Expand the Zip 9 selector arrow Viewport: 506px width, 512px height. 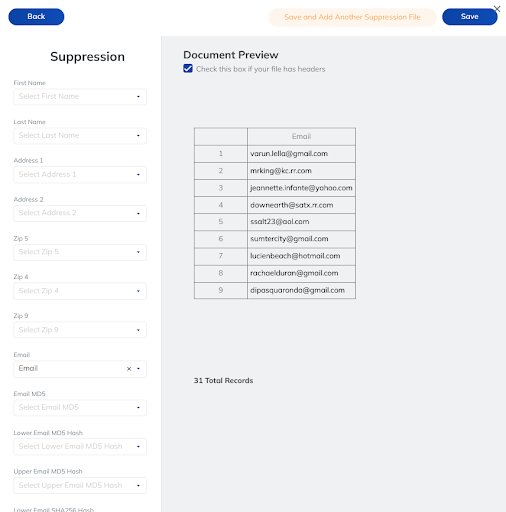(138, 330)
